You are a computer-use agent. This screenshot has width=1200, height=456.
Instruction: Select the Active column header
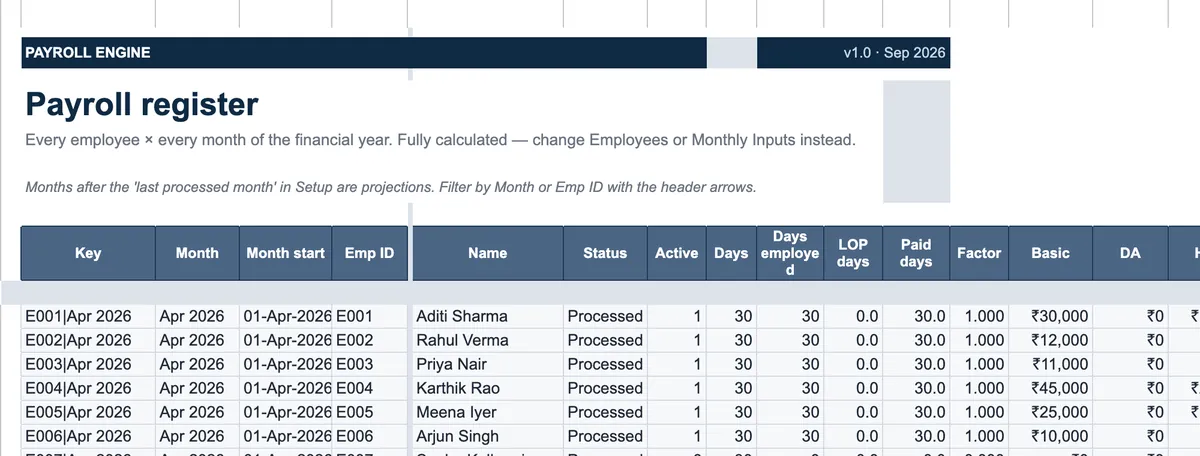pos(677,253)
